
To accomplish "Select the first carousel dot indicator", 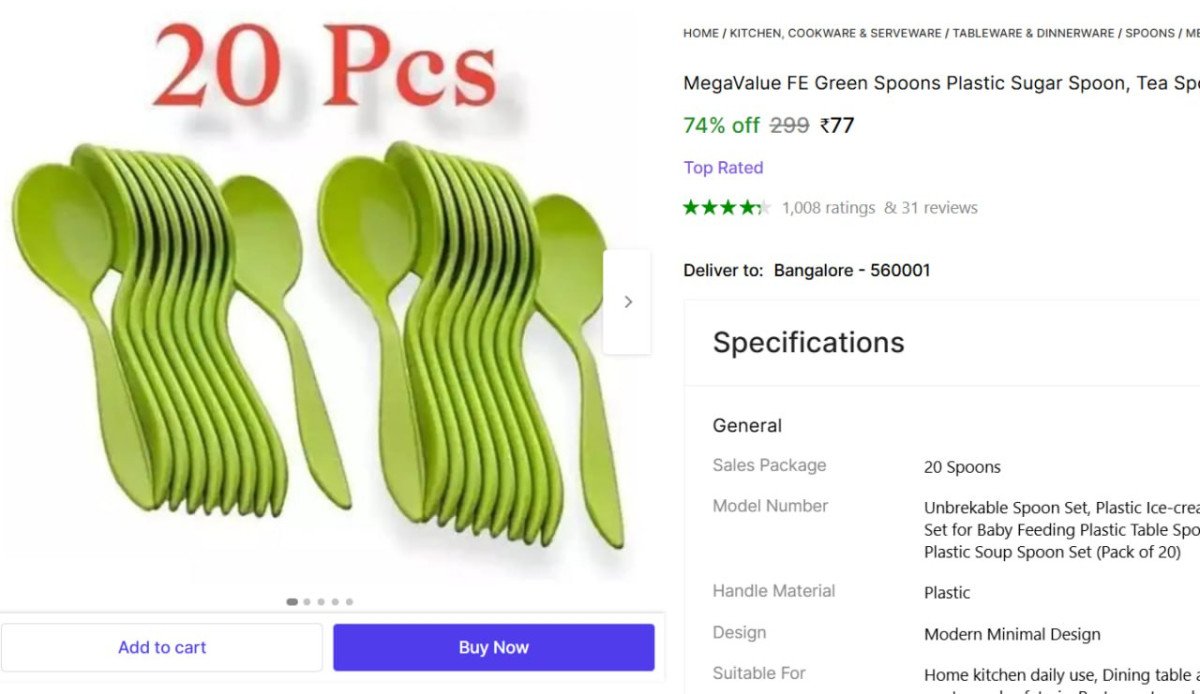I will point(292,602).
